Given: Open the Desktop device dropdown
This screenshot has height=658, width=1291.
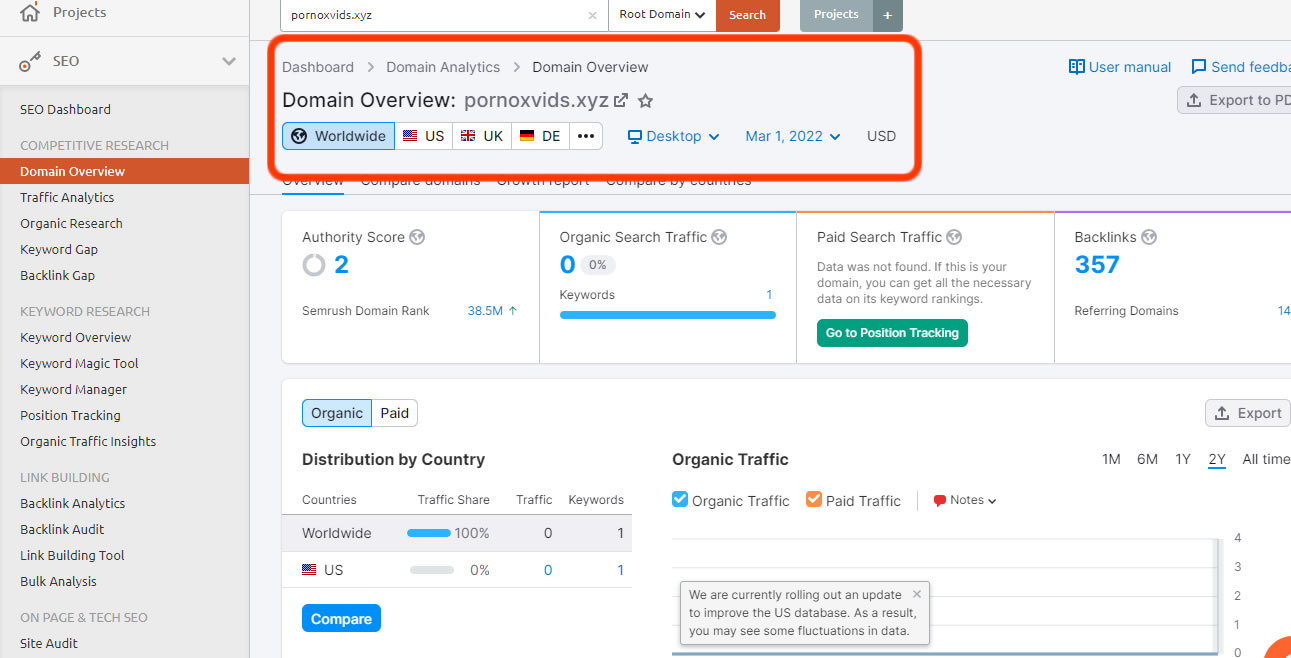Looking at the screenshot, I should click(673, 136).
